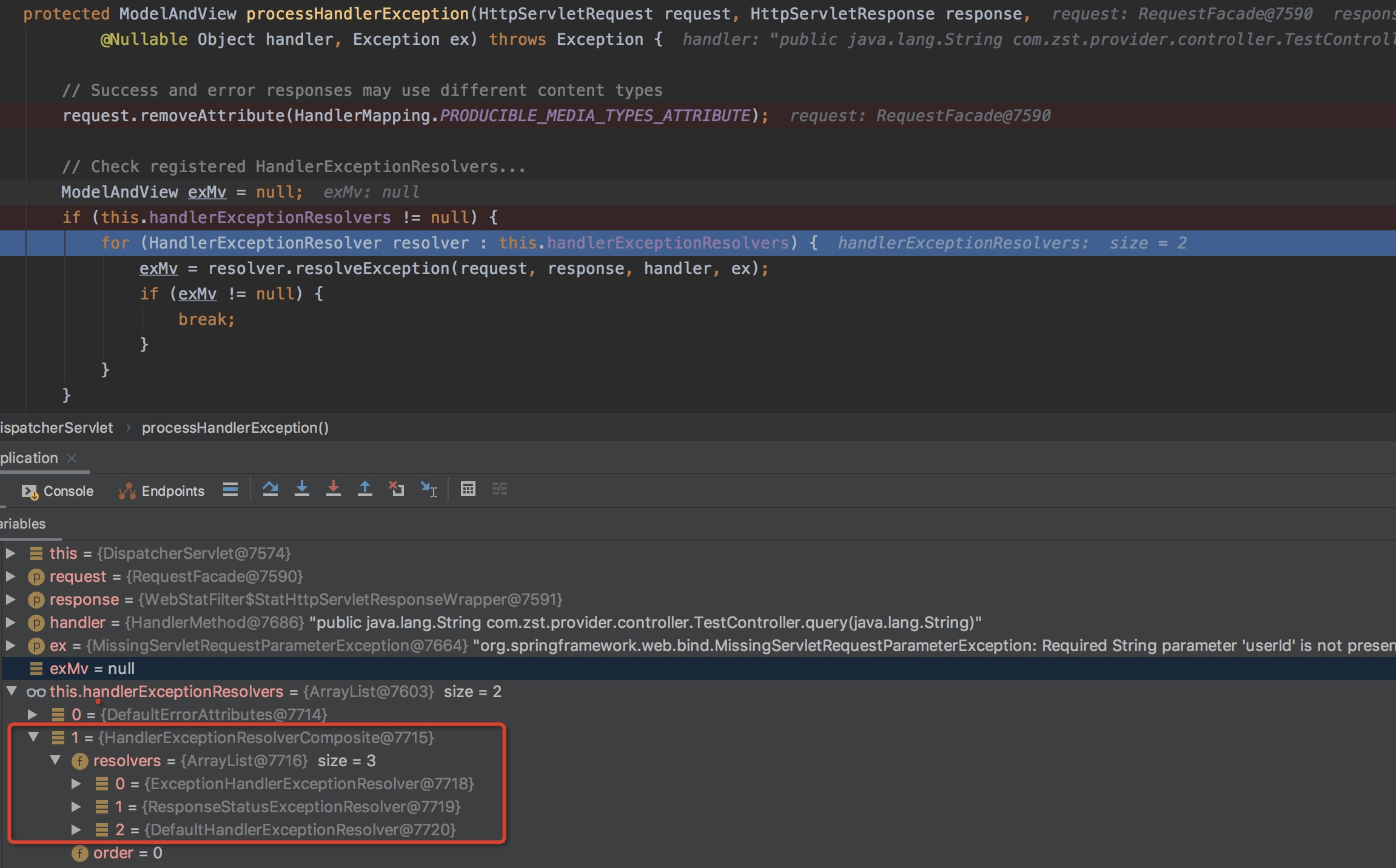Image resolution: width=1396 pixels, height=868 pixels.
Task: Select the exMv = null variable row
Action: point(92,669)
